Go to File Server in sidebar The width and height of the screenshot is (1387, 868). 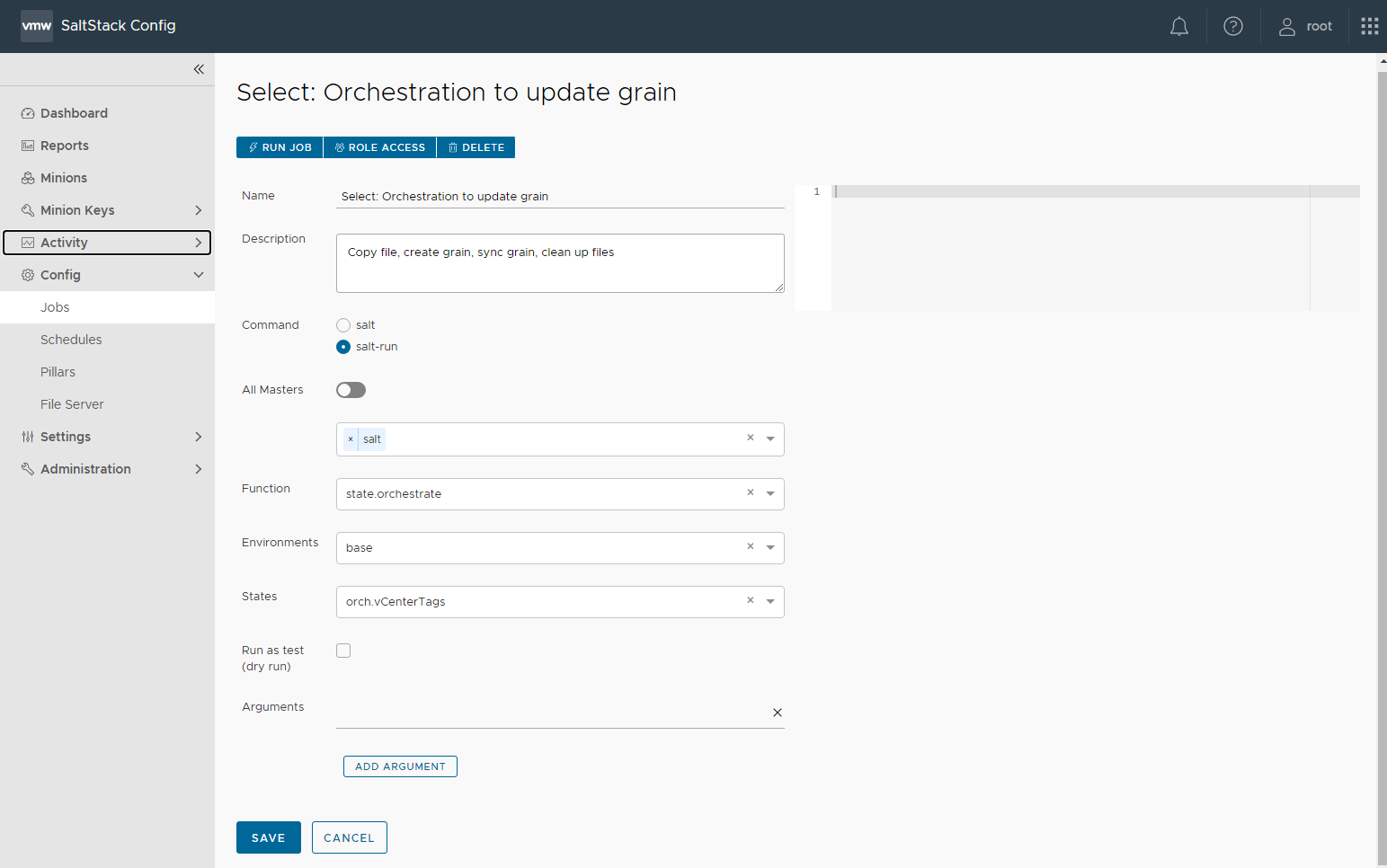click(72, 404)
